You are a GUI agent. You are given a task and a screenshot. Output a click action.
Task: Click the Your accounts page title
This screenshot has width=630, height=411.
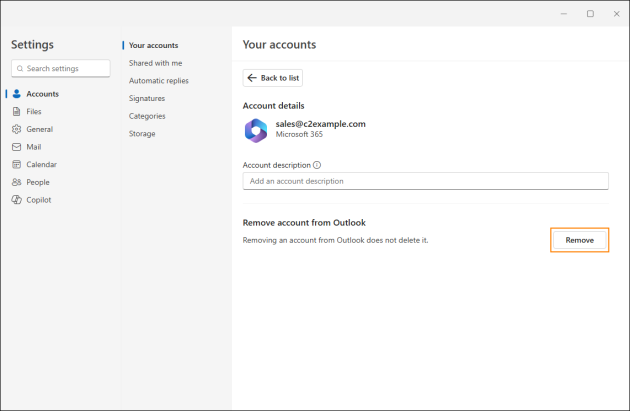(x=280, y=45)
